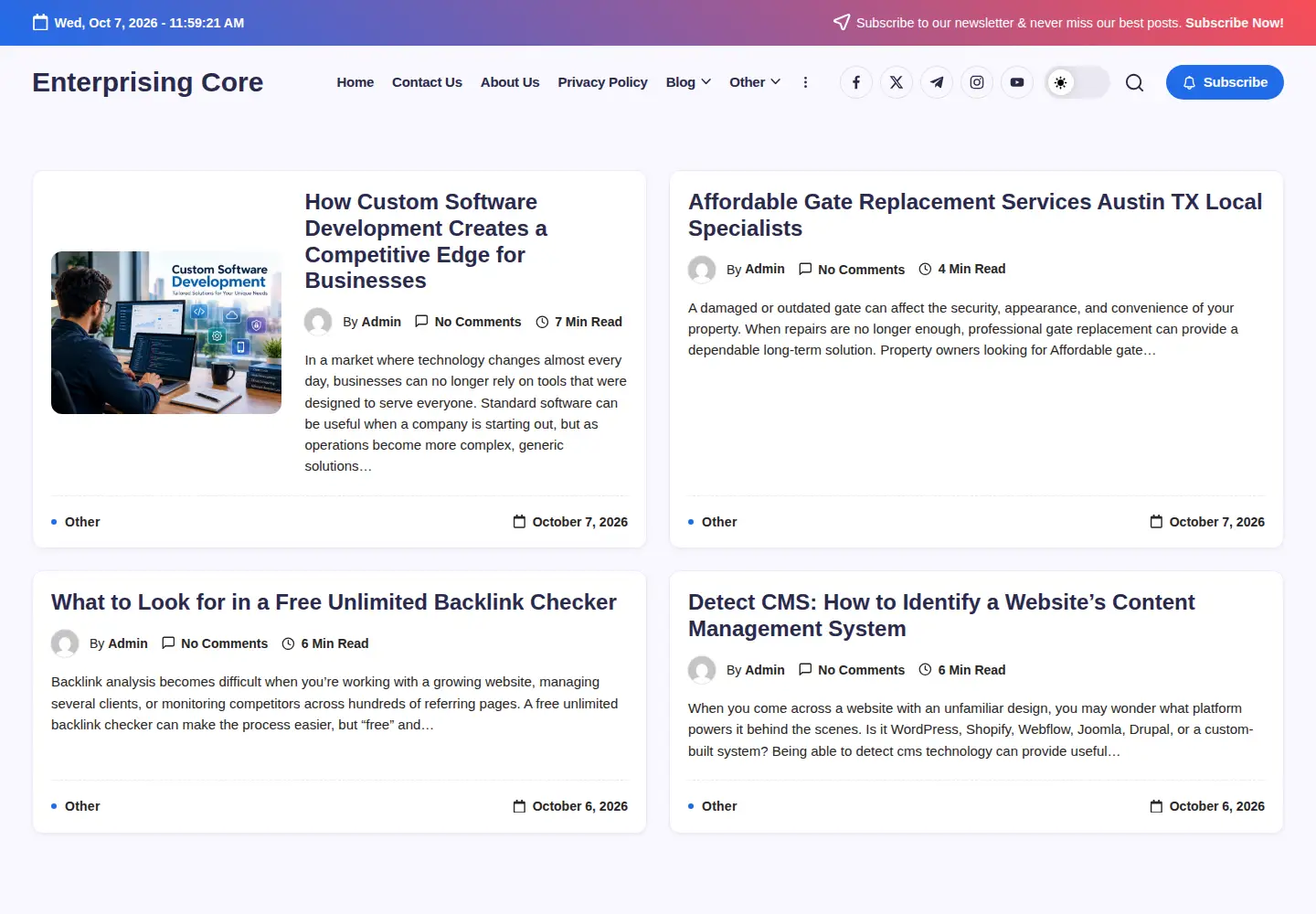Open the Custom Software Development thumbnail image
Screen dimensions: 1316x914
pyautogui.click(x=166, y=333)
